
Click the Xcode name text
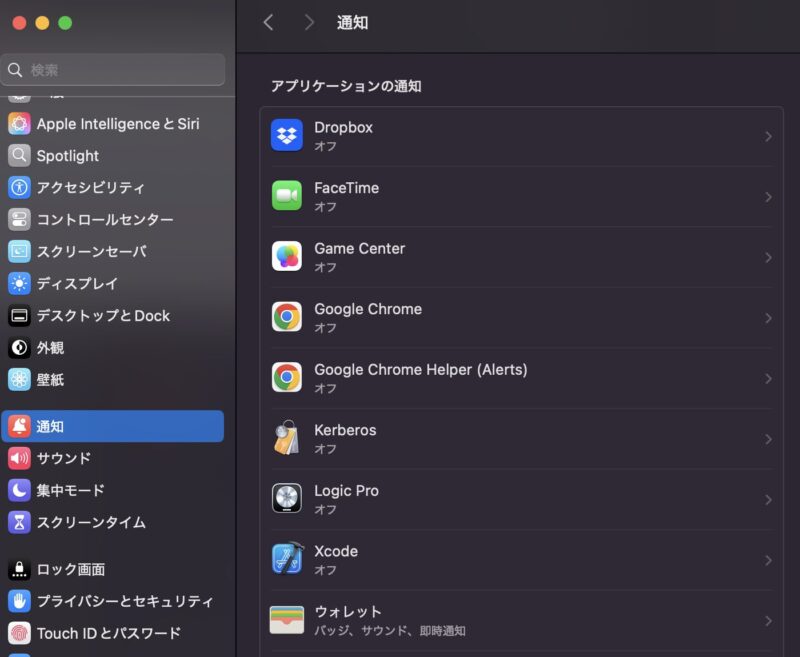pyautogui.click(x=336, y=551)
